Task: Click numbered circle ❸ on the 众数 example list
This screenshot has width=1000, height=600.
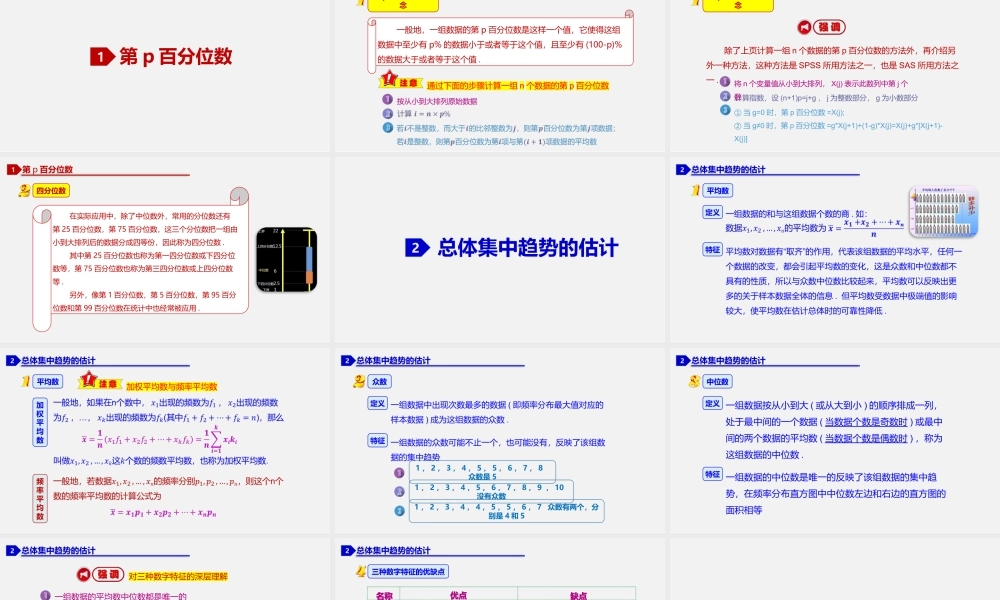Action: coord(400,511)
